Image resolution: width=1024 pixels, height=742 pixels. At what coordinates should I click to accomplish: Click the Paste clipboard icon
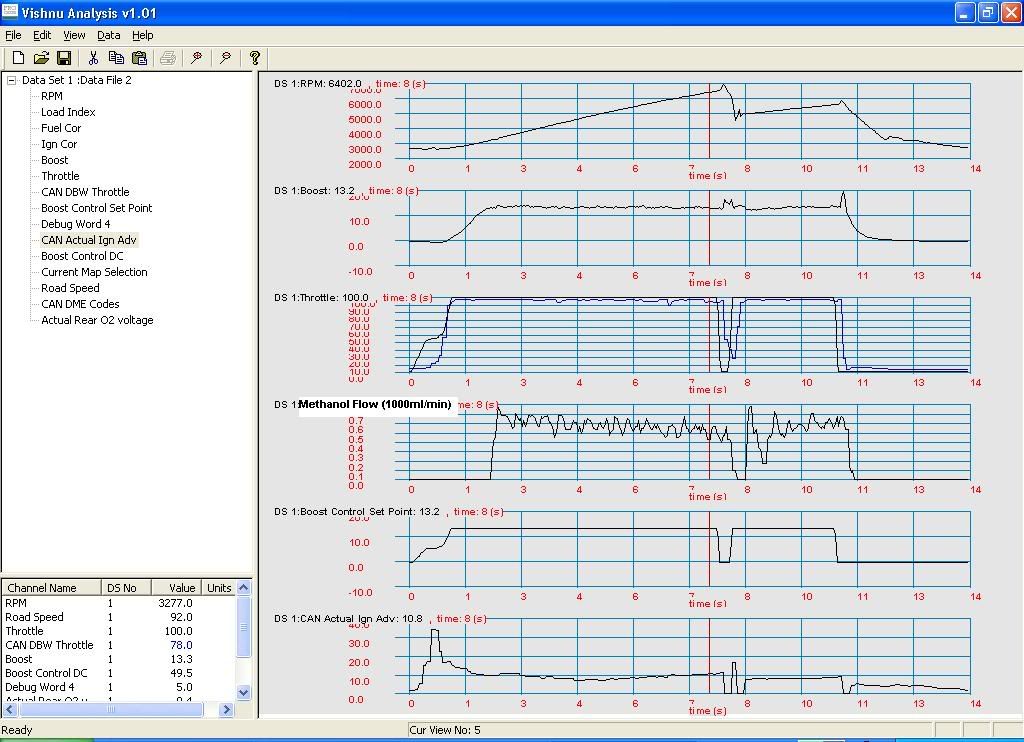[x=139, y=58]
